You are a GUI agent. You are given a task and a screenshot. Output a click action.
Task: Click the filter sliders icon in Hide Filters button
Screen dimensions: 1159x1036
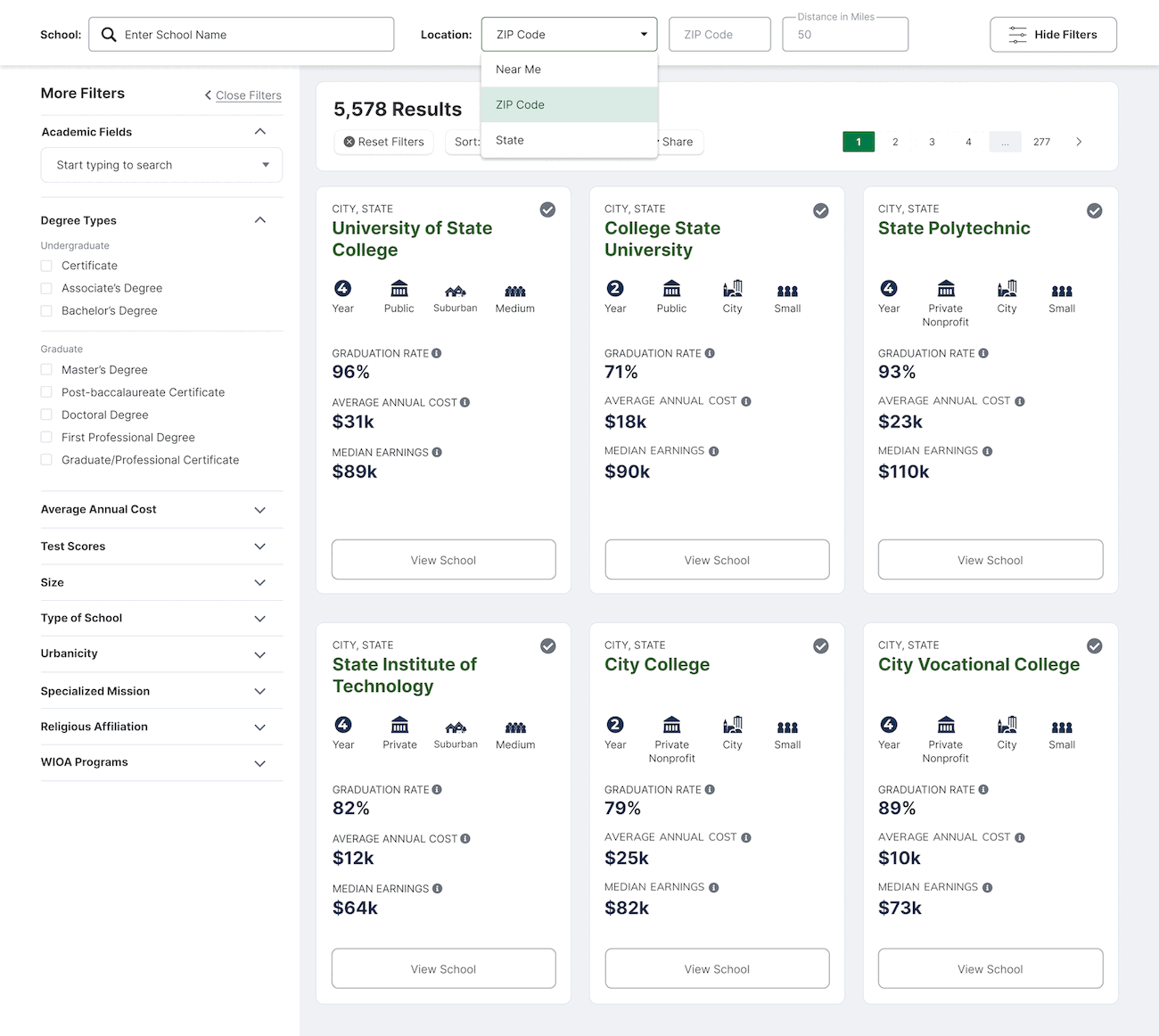pos(1017,35)
